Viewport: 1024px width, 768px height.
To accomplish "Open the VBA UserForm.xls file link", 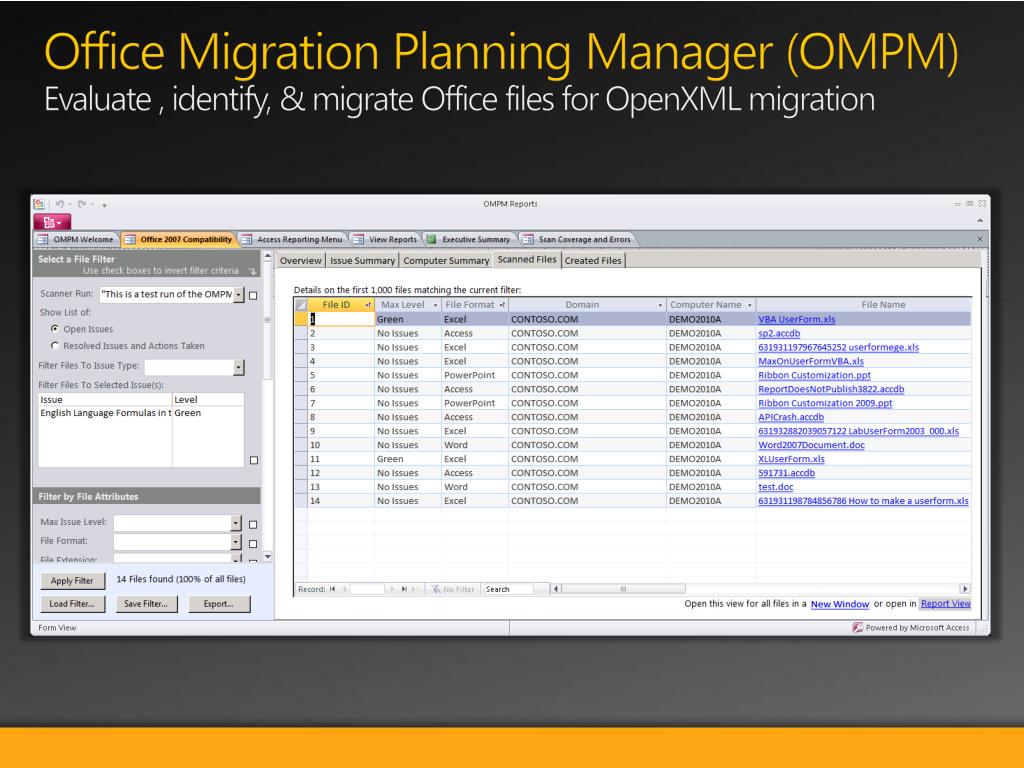I will pos(797,319).
